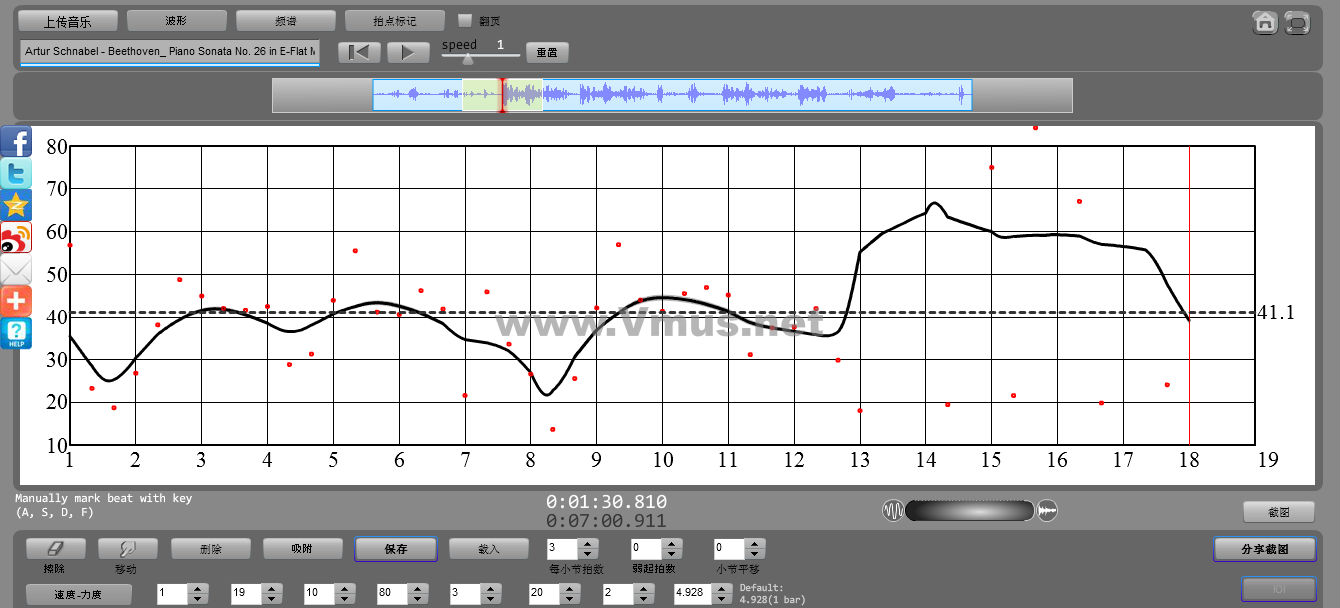The image size is (1340, 608).
Task: Decrease the 弱起拍数 pickup beats stepper
Action: tap(672, 554)
